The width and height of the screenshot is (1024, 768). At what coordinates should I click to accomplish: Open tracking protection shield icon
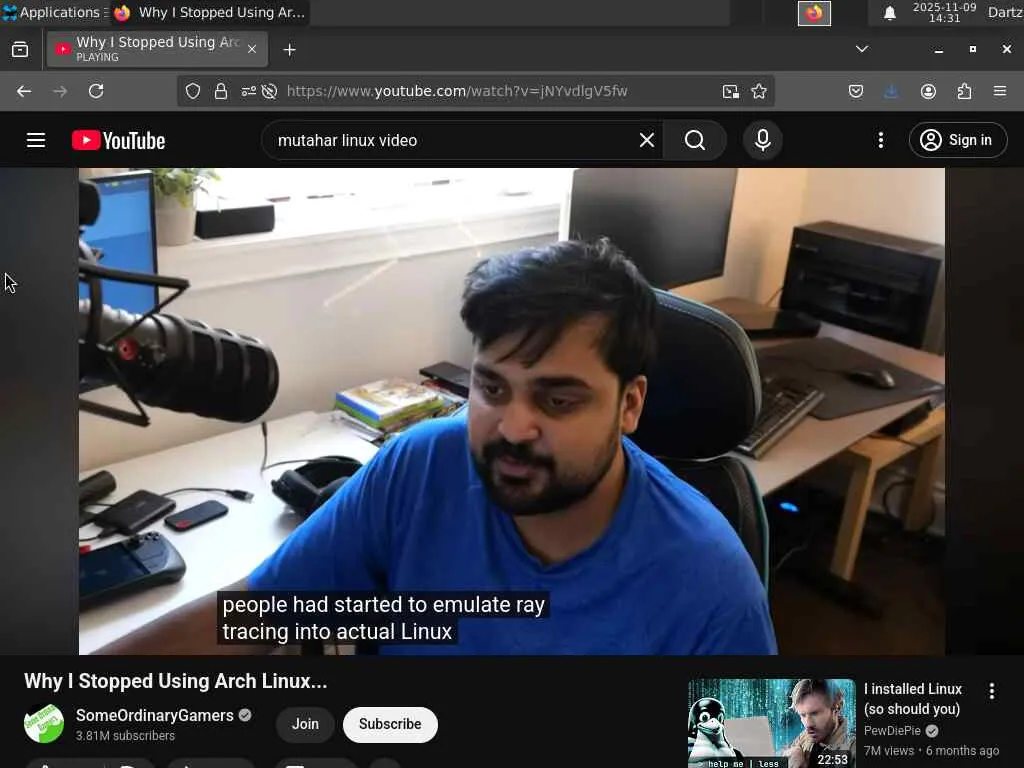point(193,91)
